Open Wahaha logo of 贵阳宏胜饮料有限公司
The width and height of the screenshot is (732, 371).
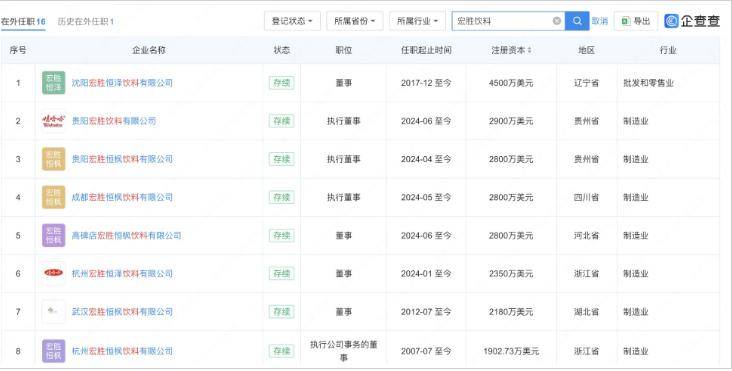54,121
